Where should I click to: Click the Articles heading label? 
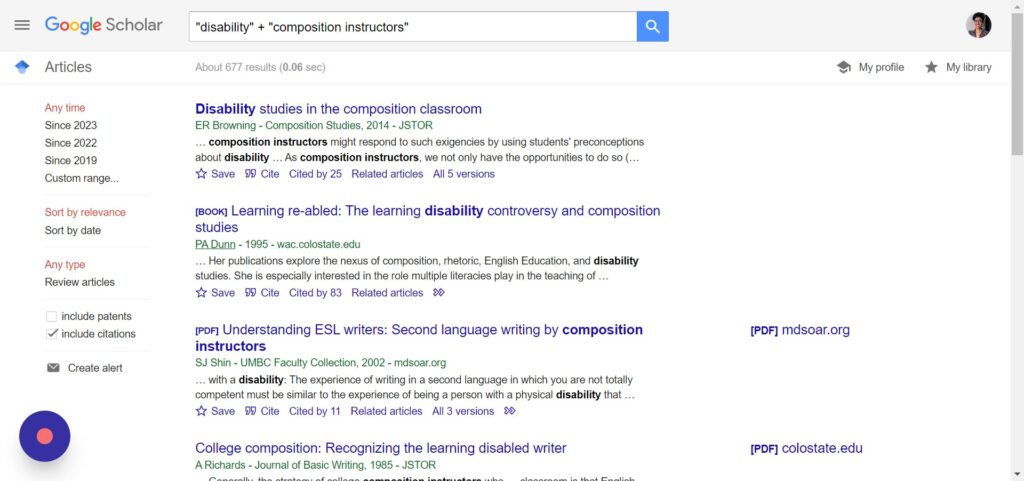point(68,67)
